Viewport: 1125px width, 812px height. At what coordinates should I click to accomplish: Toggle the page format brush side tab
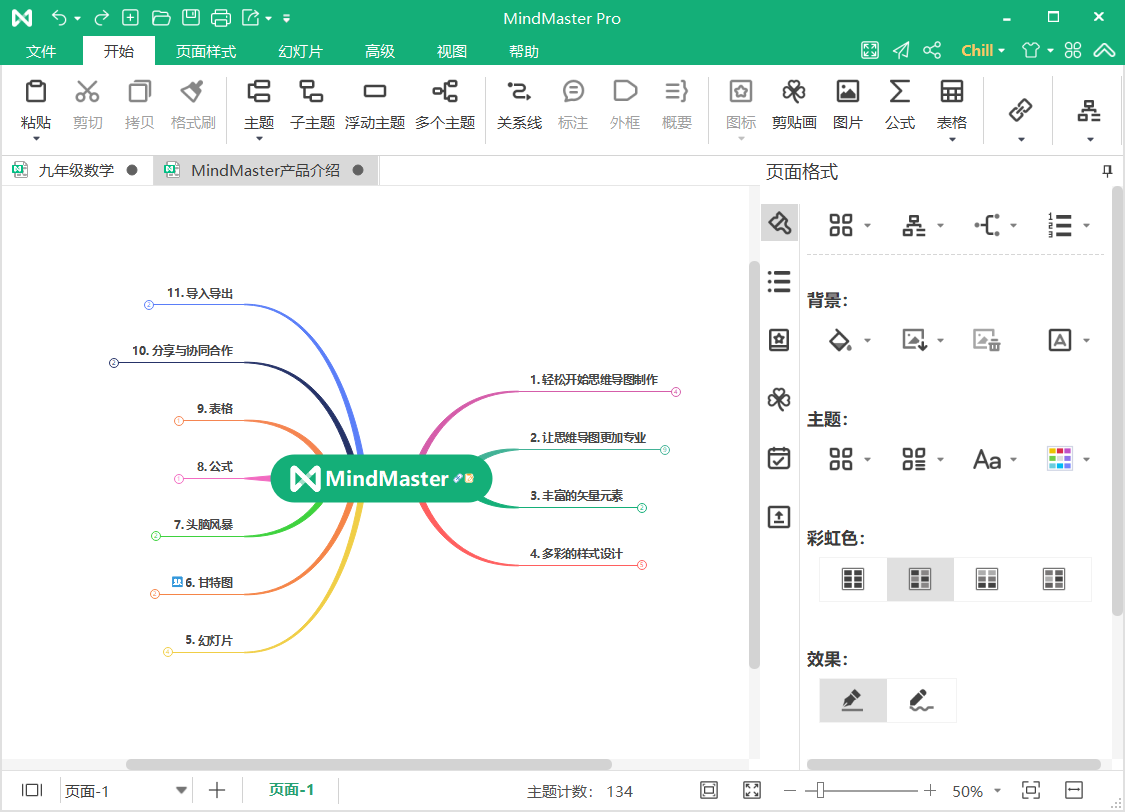(779, 223)
